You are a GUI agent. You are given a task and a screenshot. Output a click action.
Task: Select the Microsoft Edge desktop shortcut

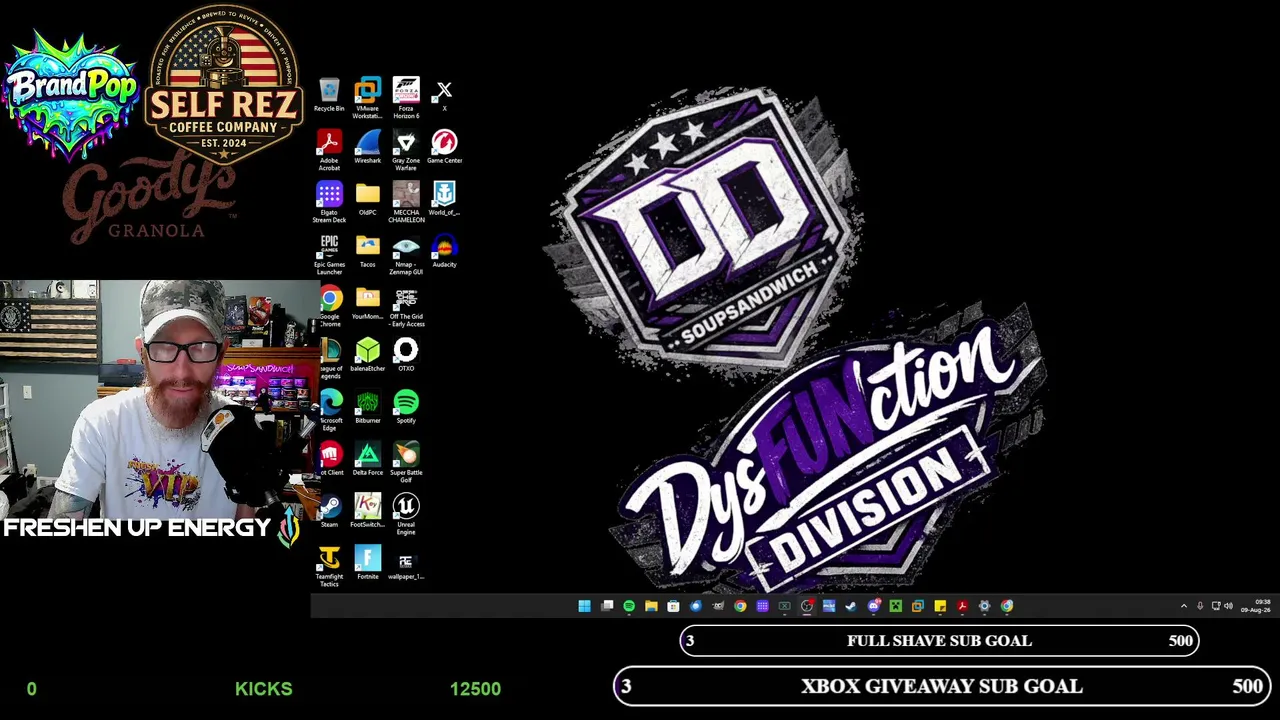[x=330, y=410]
